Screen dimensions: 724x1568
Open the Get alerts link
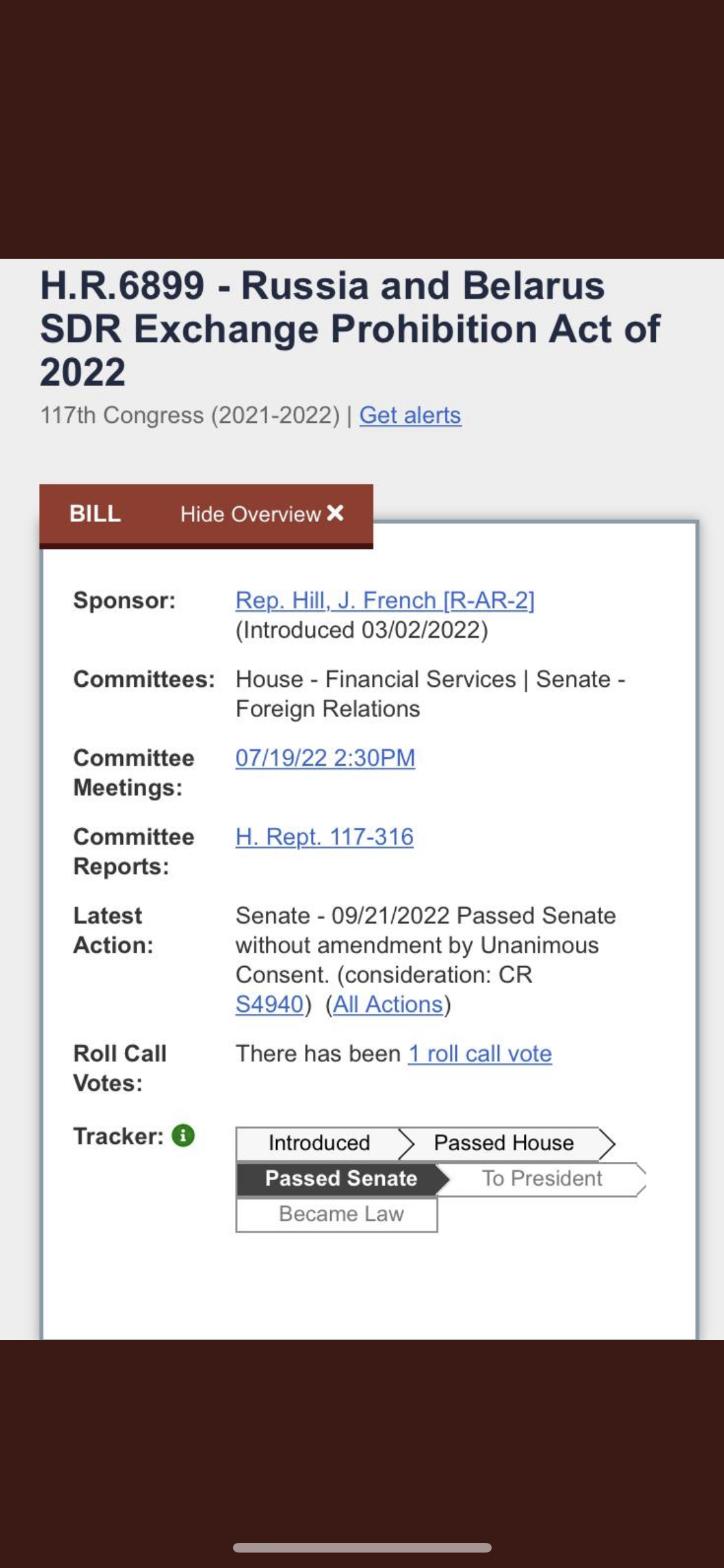coord(410,415)
